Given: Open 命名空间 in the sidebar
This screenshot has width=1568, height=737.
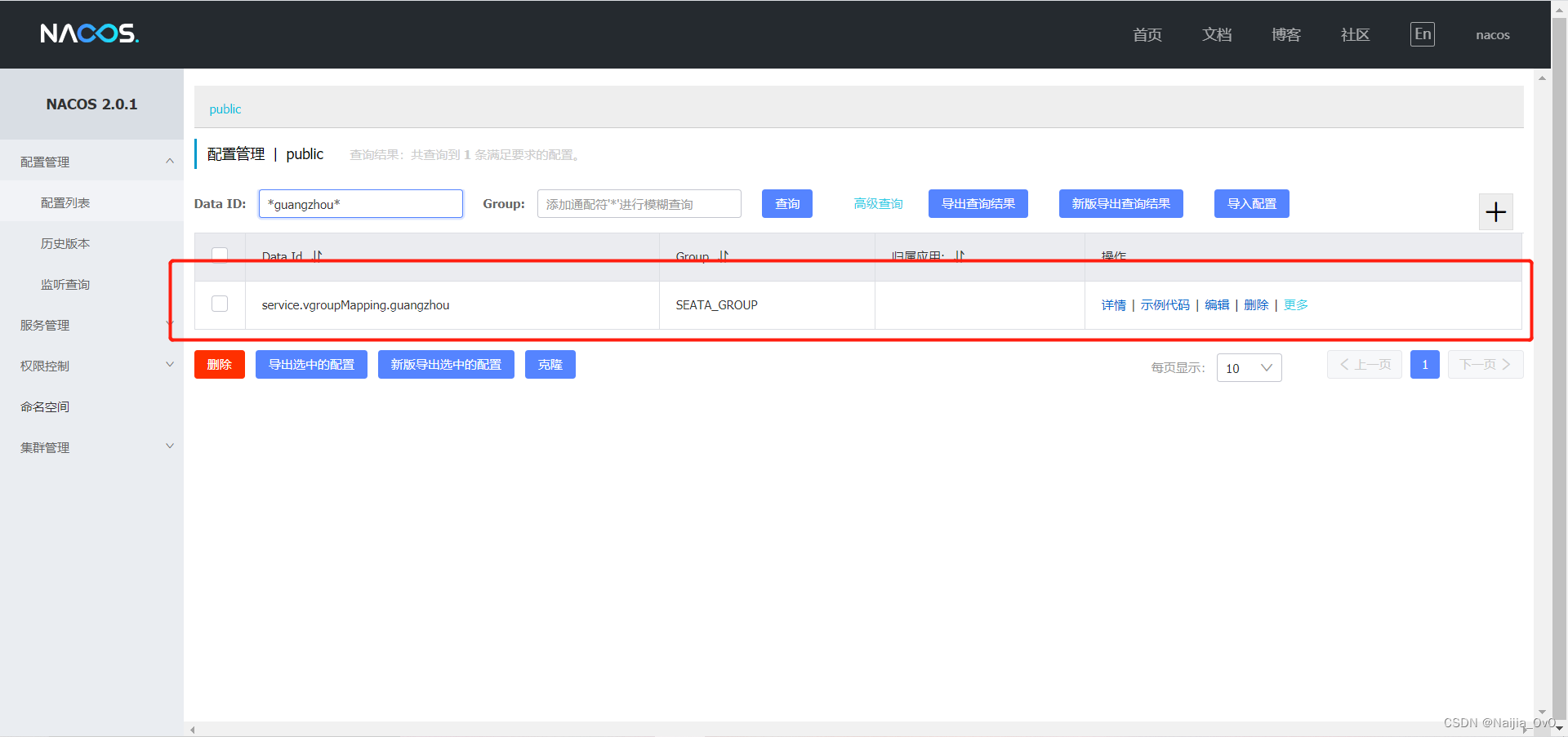Looking at the screenshot, I should (45, 406).
